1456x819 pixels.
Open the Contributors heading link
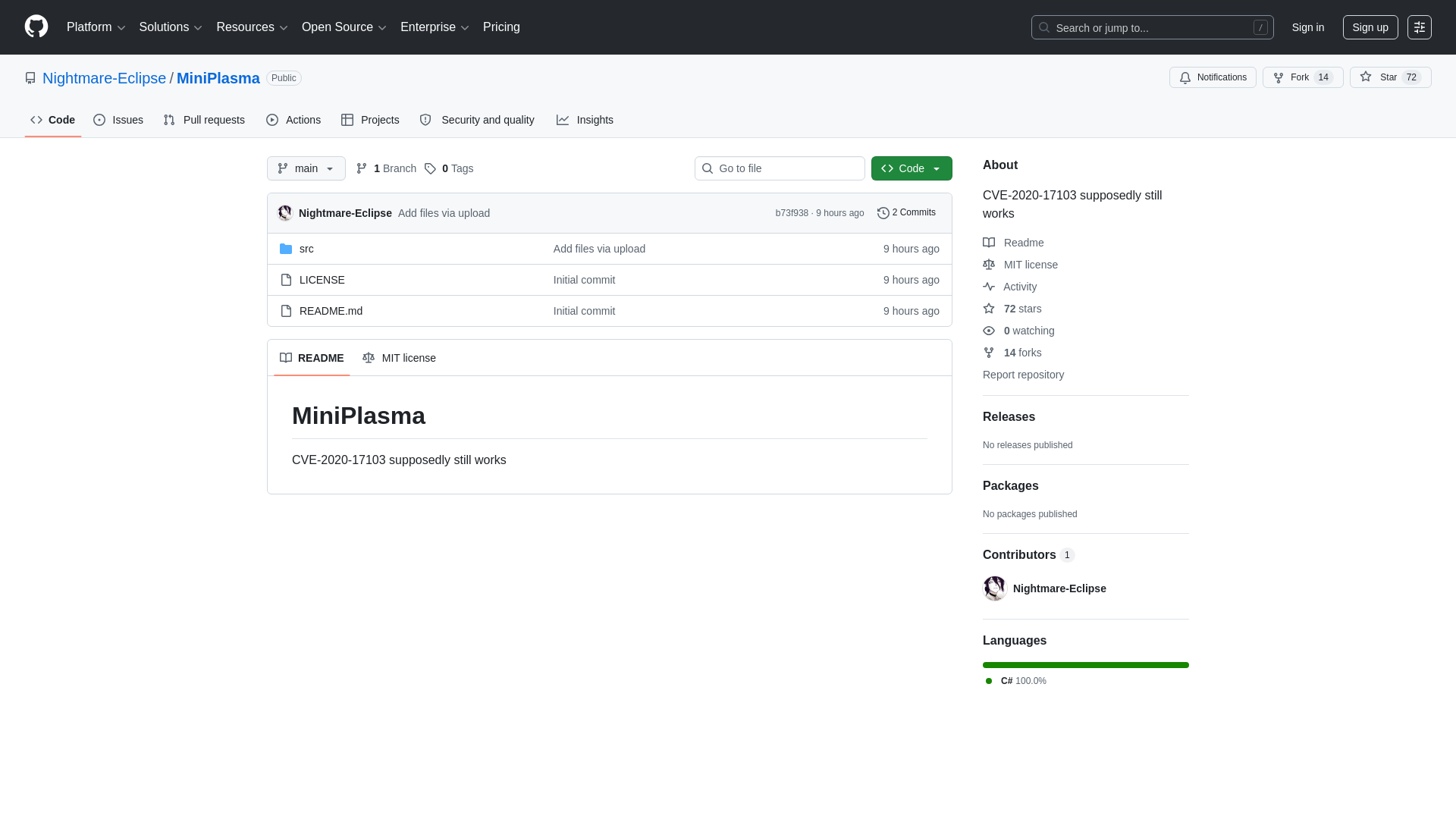[1028, 555]
